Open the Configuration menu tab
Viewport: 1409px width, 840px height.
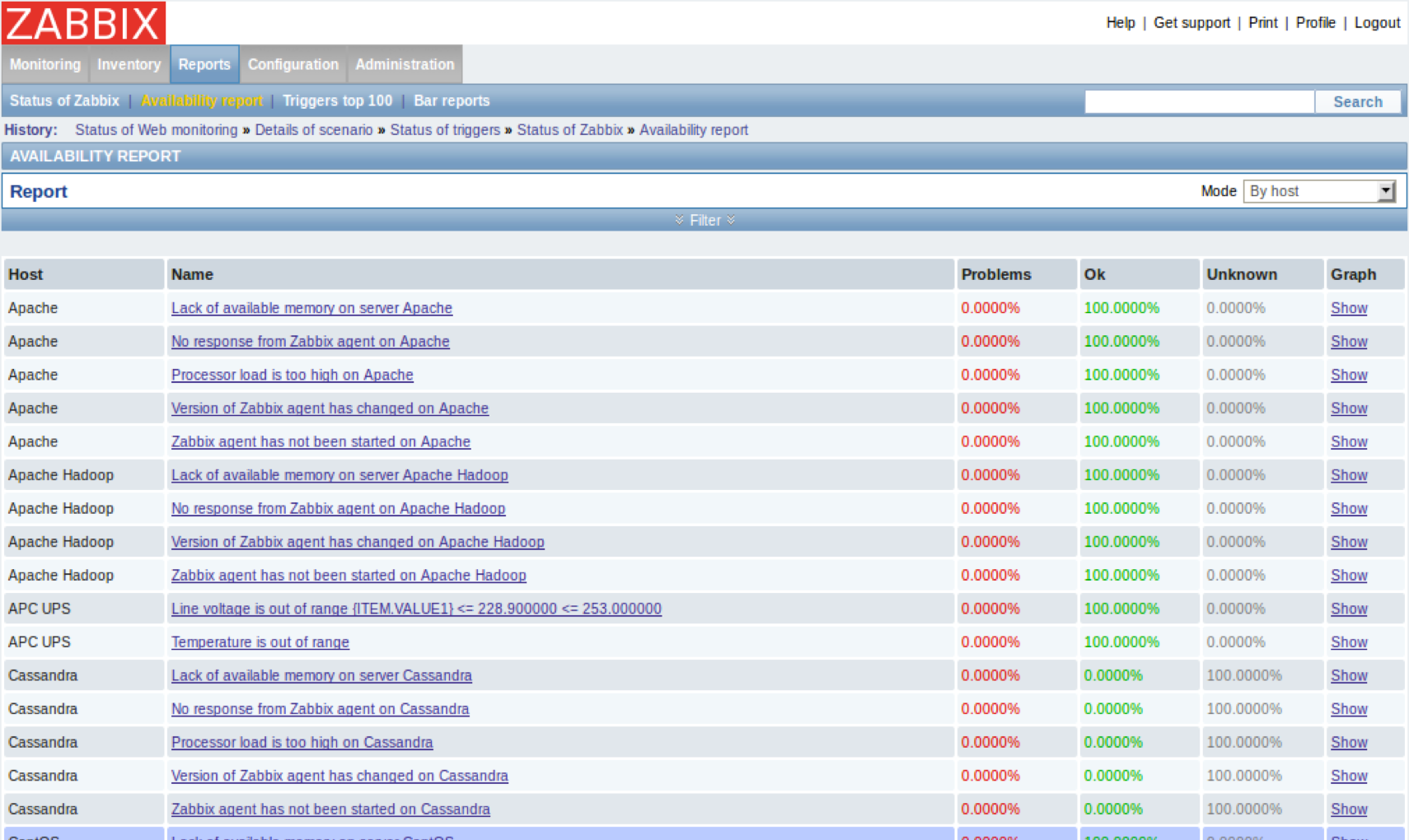[x=293, y=64]
